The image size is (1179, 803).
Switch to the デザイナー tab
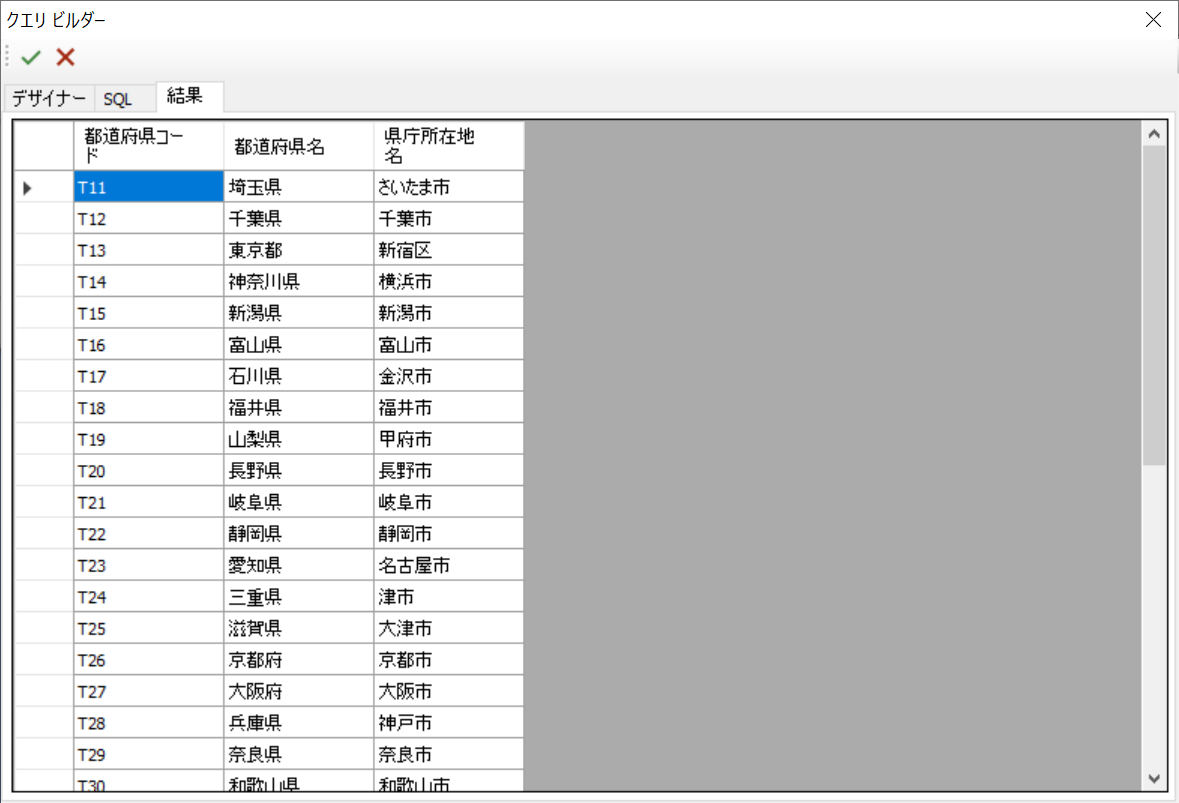pos(49,99)
